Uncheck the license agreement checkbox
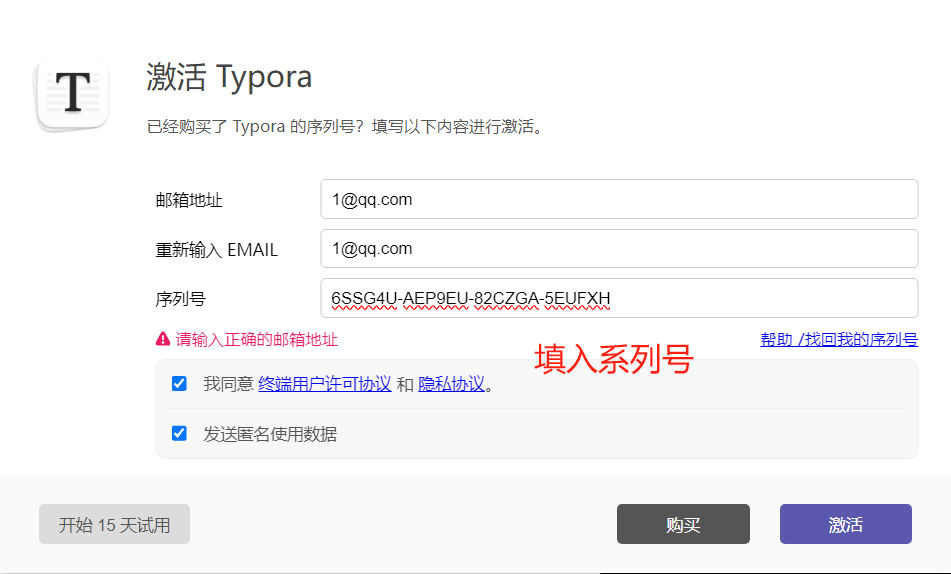Image resolution: width=951 pixels, height=574 pixels. click(x=179, y=383)
